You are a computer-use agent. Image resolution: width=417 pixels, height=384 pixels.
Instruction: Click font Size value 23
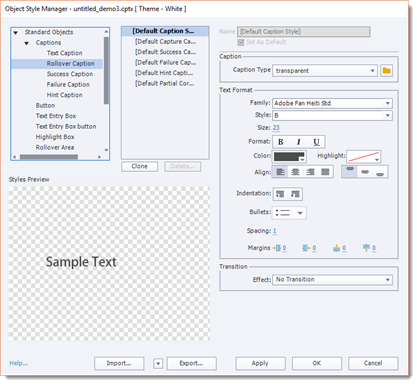276,128
